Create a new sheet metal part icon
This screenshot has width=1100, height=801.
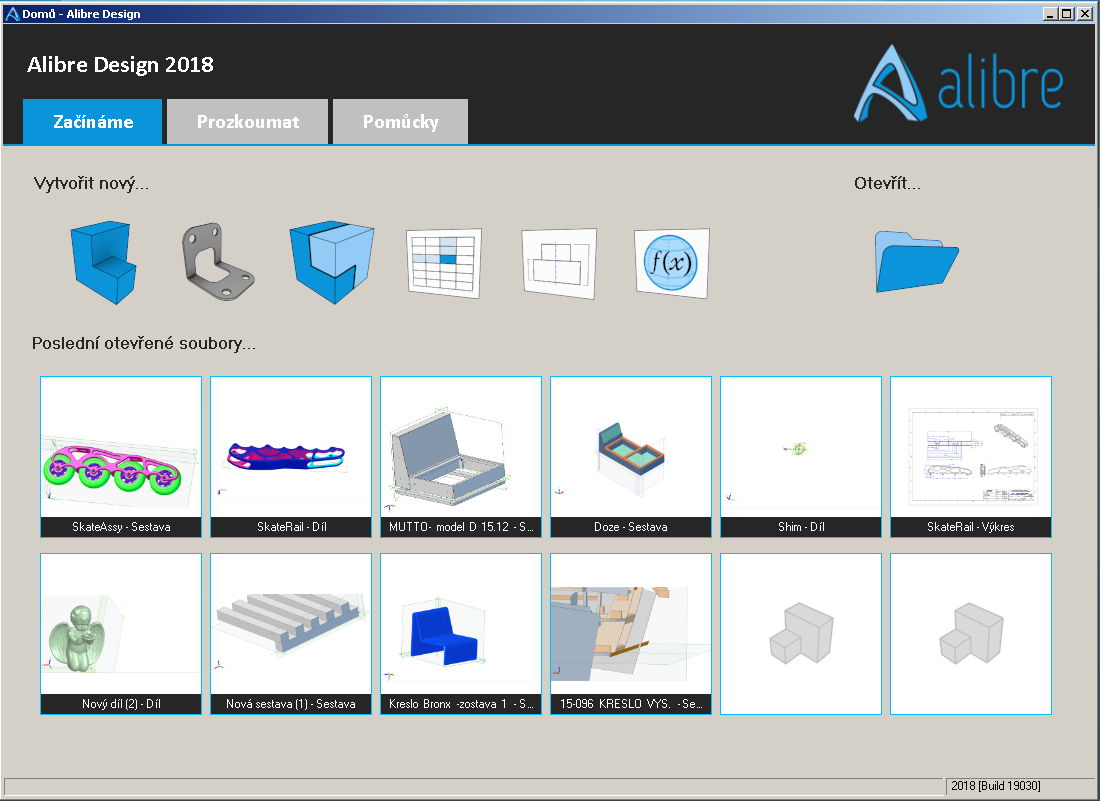tap(218, 262)
